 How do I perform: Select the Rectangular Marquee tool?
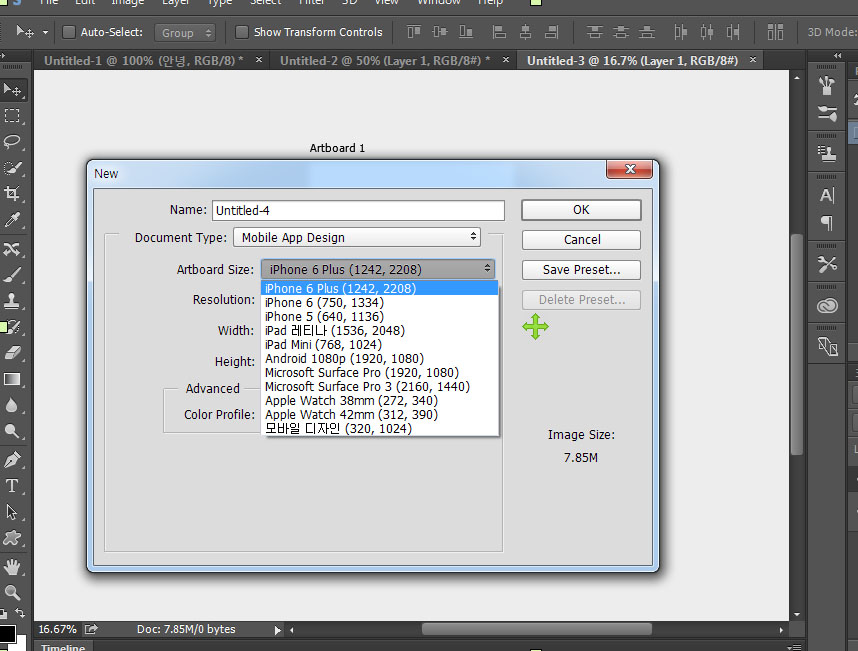[13, 115]
